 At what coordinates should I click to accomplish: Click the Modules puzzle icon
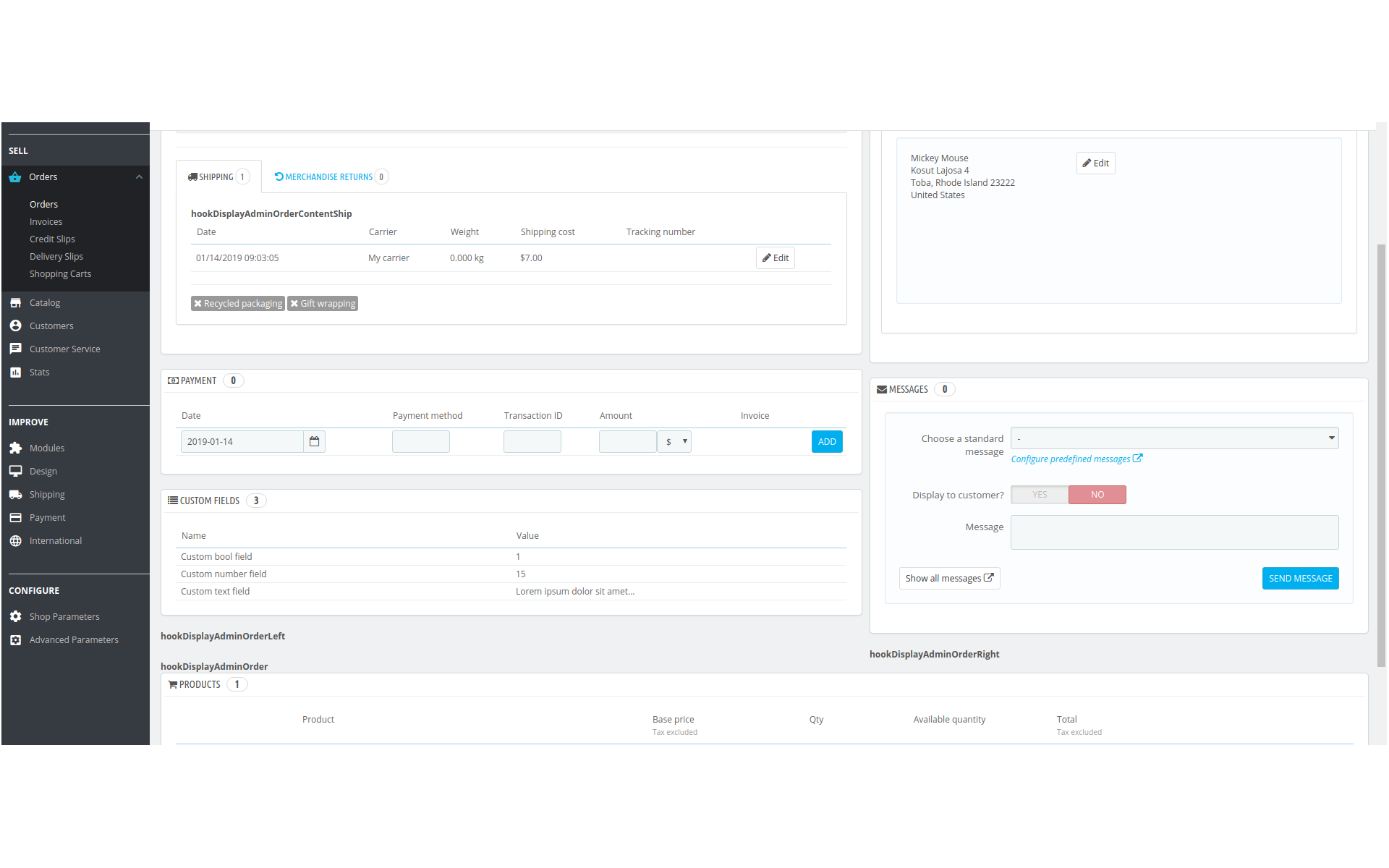click(x=15, y=448)
